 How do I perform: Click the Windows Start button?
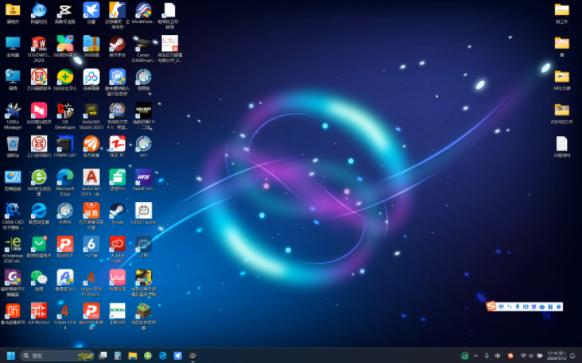(x=11, y=356)
